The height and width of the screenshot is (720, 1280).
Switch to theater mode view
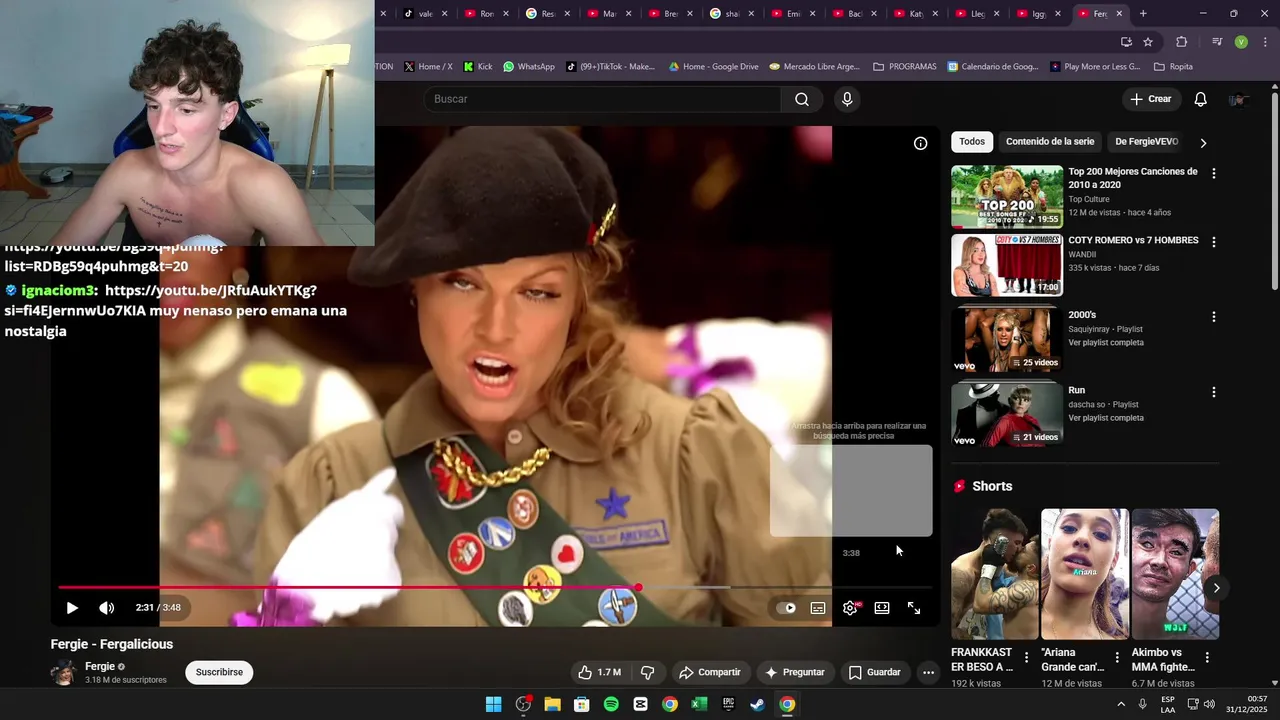[882, 608]
